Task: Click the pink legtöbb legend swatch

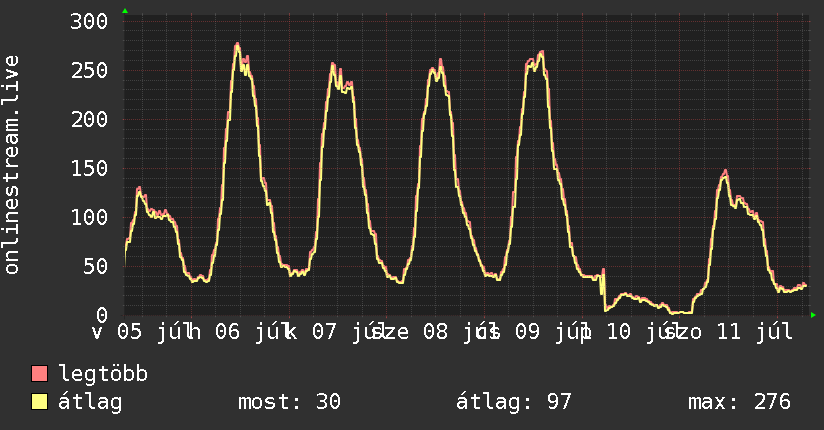Action: point(39,374)
